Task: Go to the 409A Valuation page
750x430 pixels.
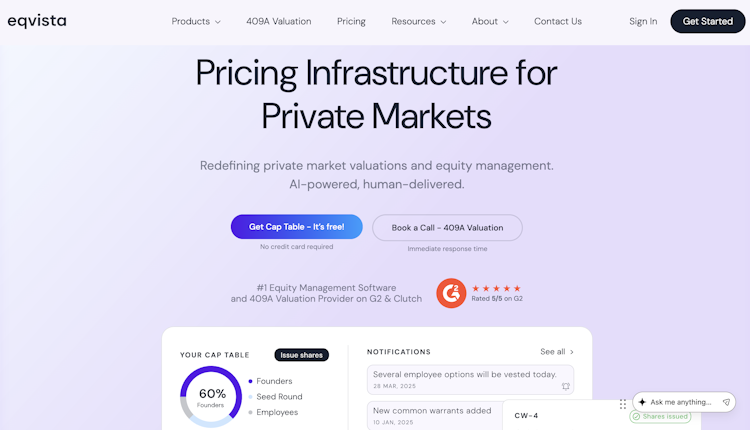Action: coord(279,21)
